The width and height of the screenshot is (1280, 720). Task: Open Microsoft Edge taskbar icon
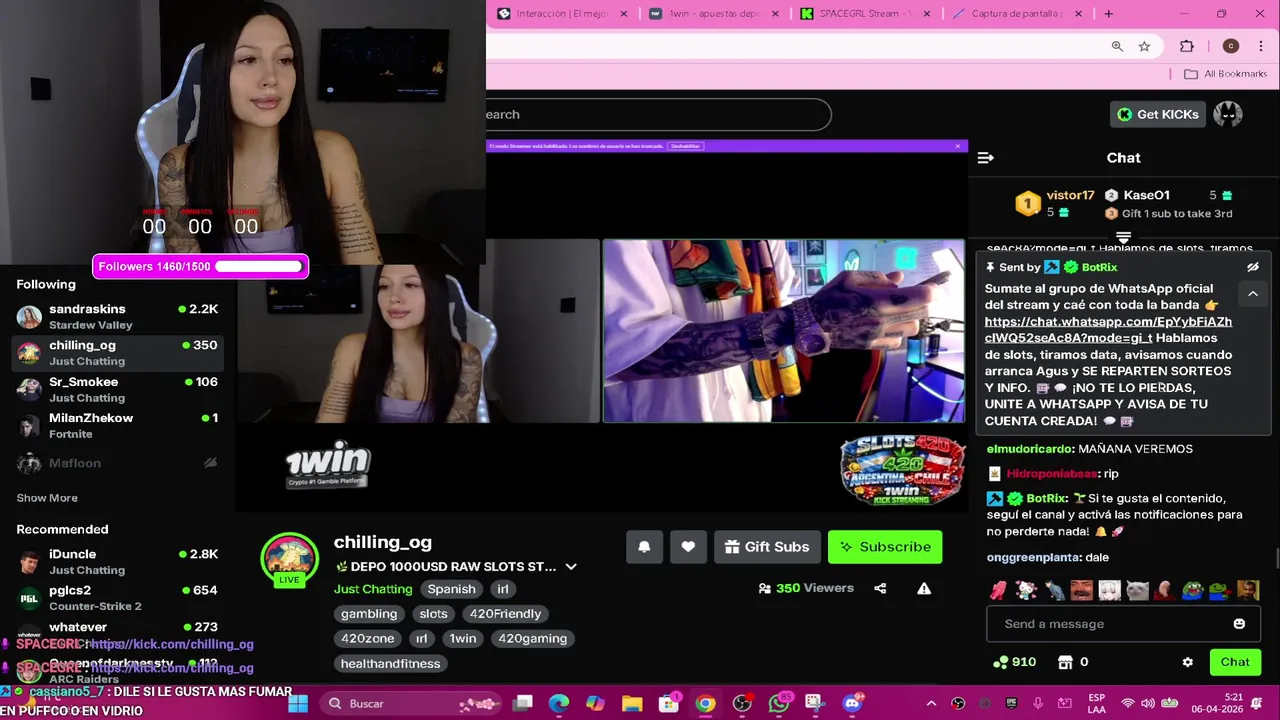(558, 703)
